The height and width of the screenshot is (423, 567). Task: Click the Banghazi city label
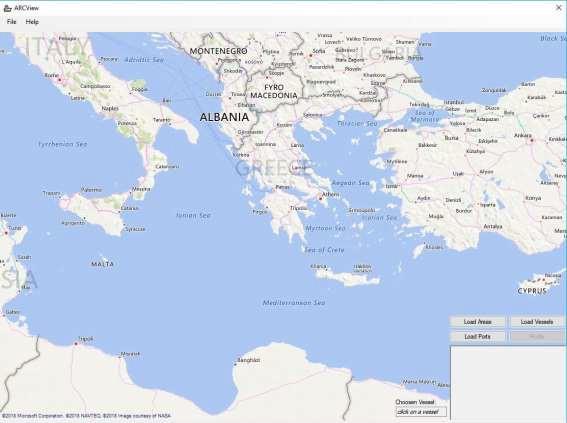(249, 360)
